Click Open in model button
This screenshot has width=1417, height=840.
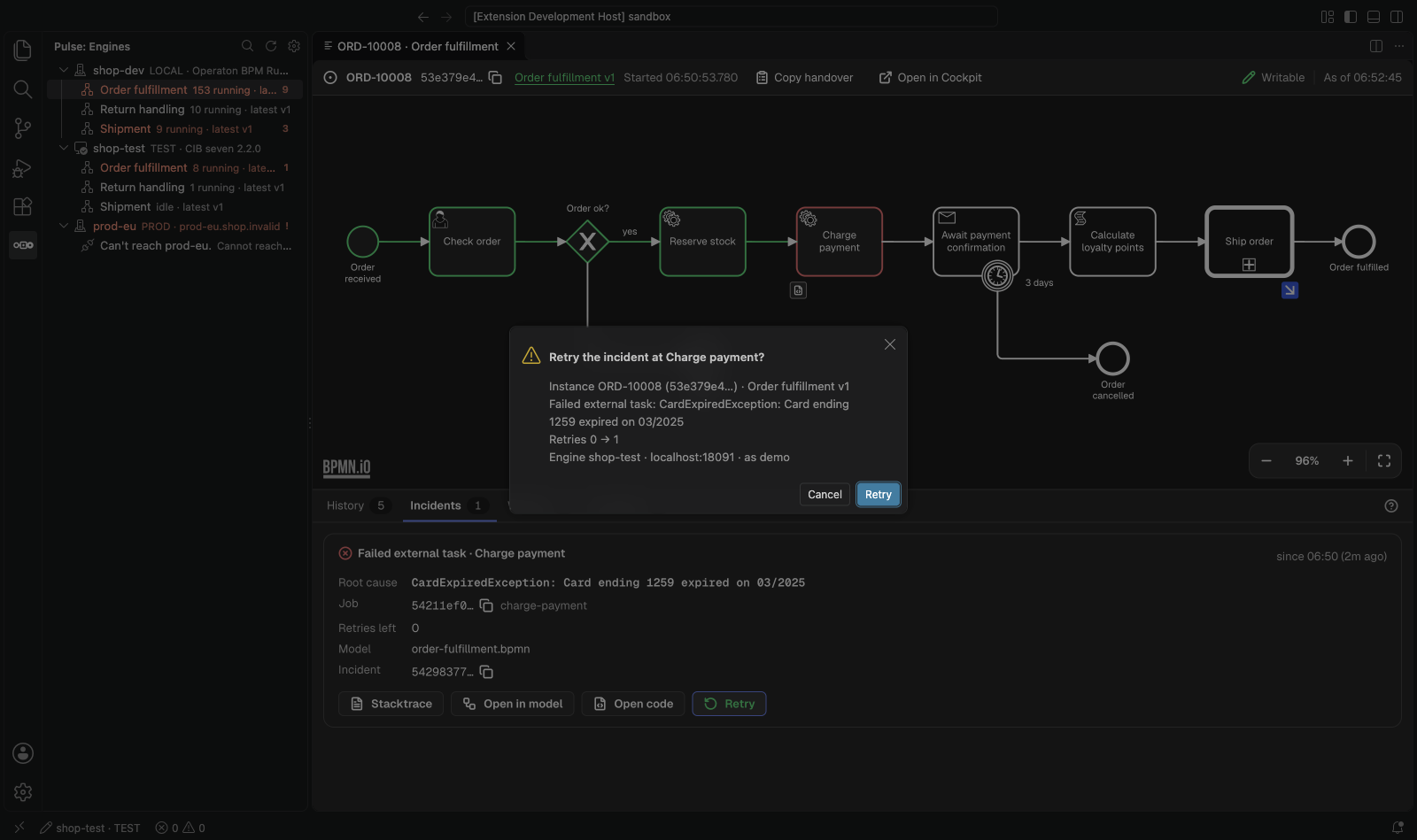tap(513, 705)
